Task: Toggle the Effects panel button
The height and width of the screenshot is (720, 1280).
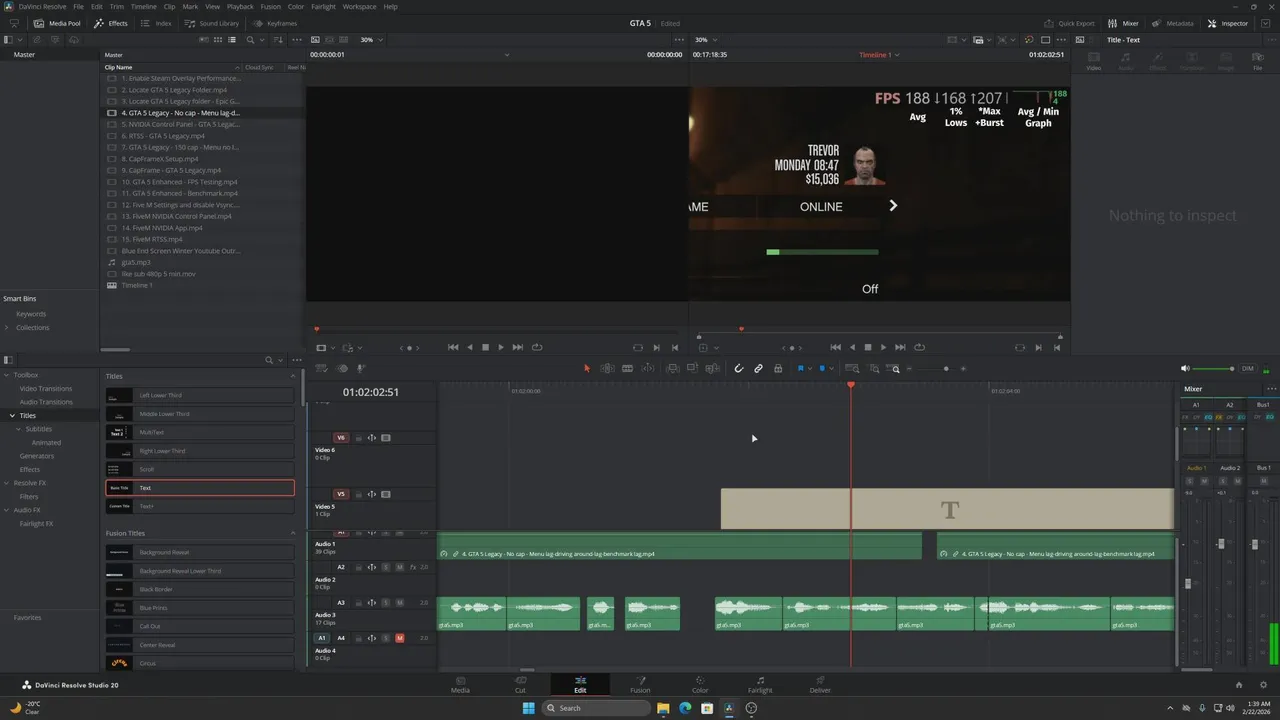Action: [x=111, y=23]
